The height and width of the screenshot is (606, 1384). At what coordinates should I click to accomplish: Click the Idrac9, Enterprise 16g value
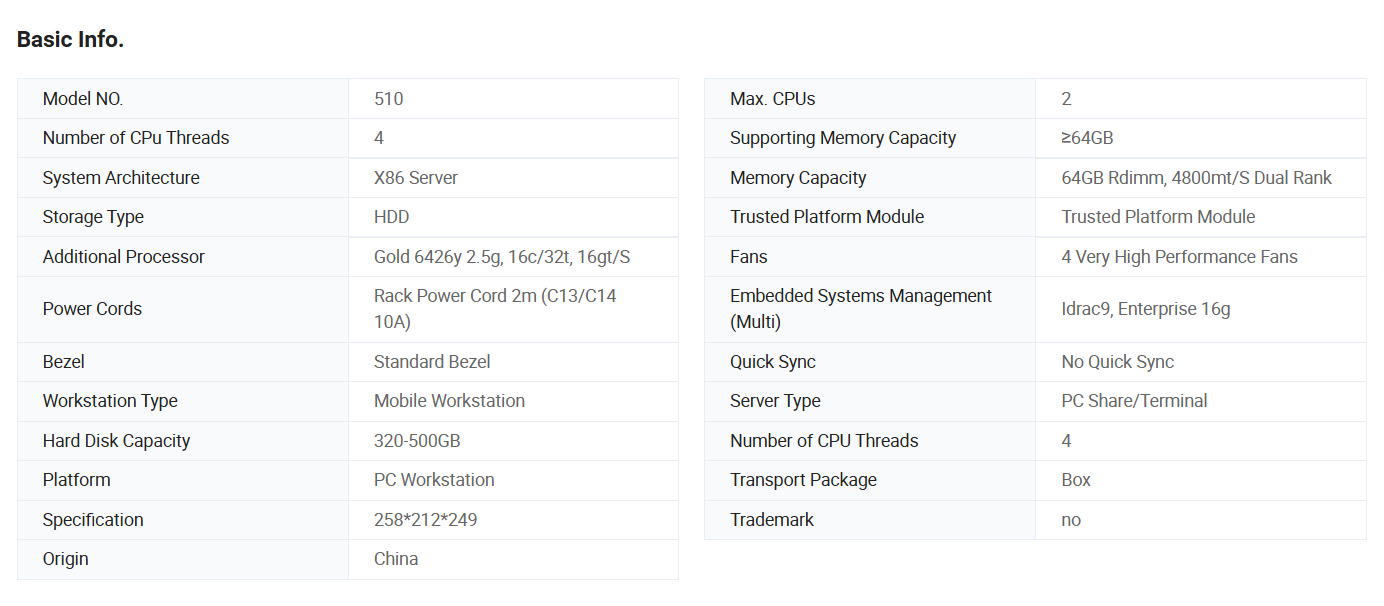tap(1146, 309)
